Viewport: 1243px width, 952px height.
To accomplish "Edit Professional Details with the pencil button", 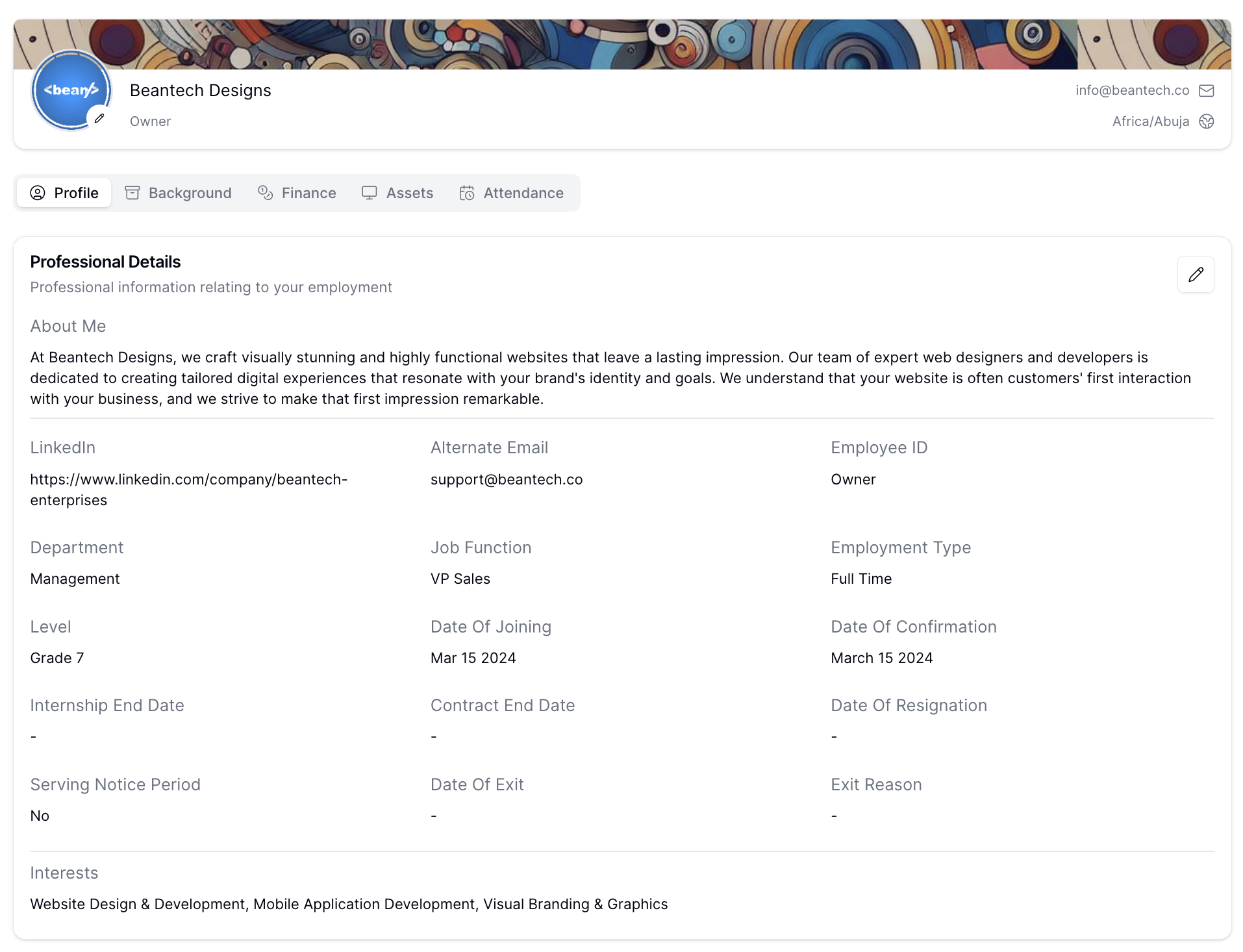I will pyautogui.click(x=1195, y=275).
